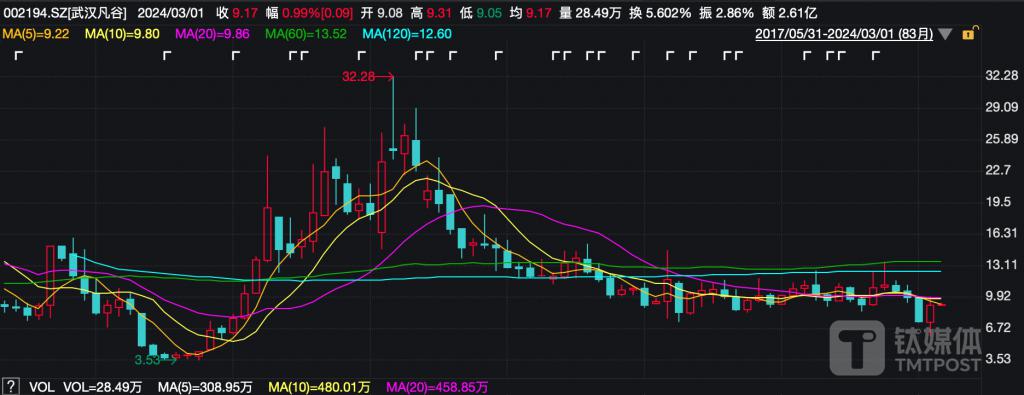Click the closing price 收 9.17

pos(238,12)
